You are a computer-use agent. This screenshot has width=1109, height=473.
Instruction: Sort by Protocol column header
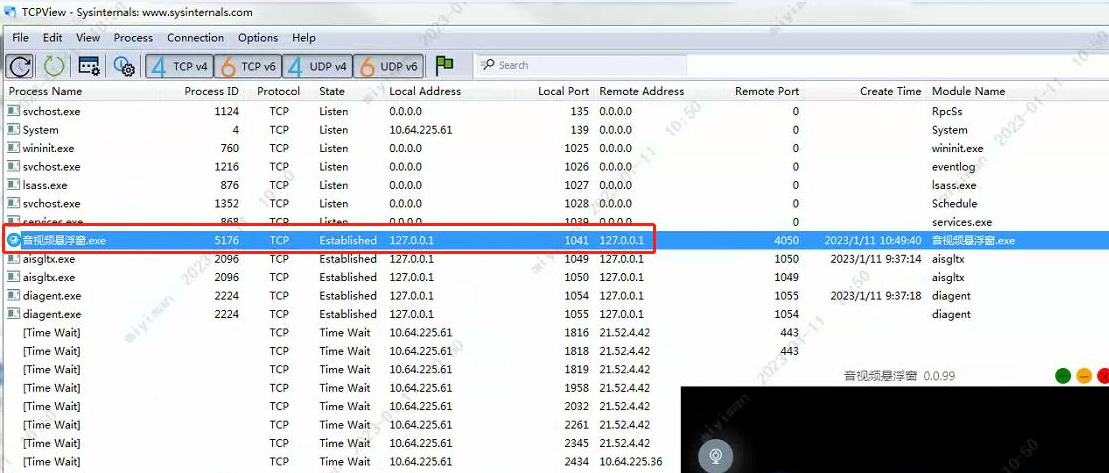279,91
